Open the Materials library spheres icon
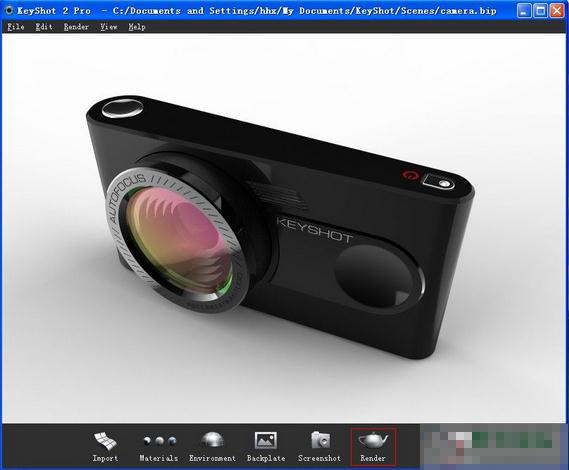 pyautogui.click(x=159, y=446)
